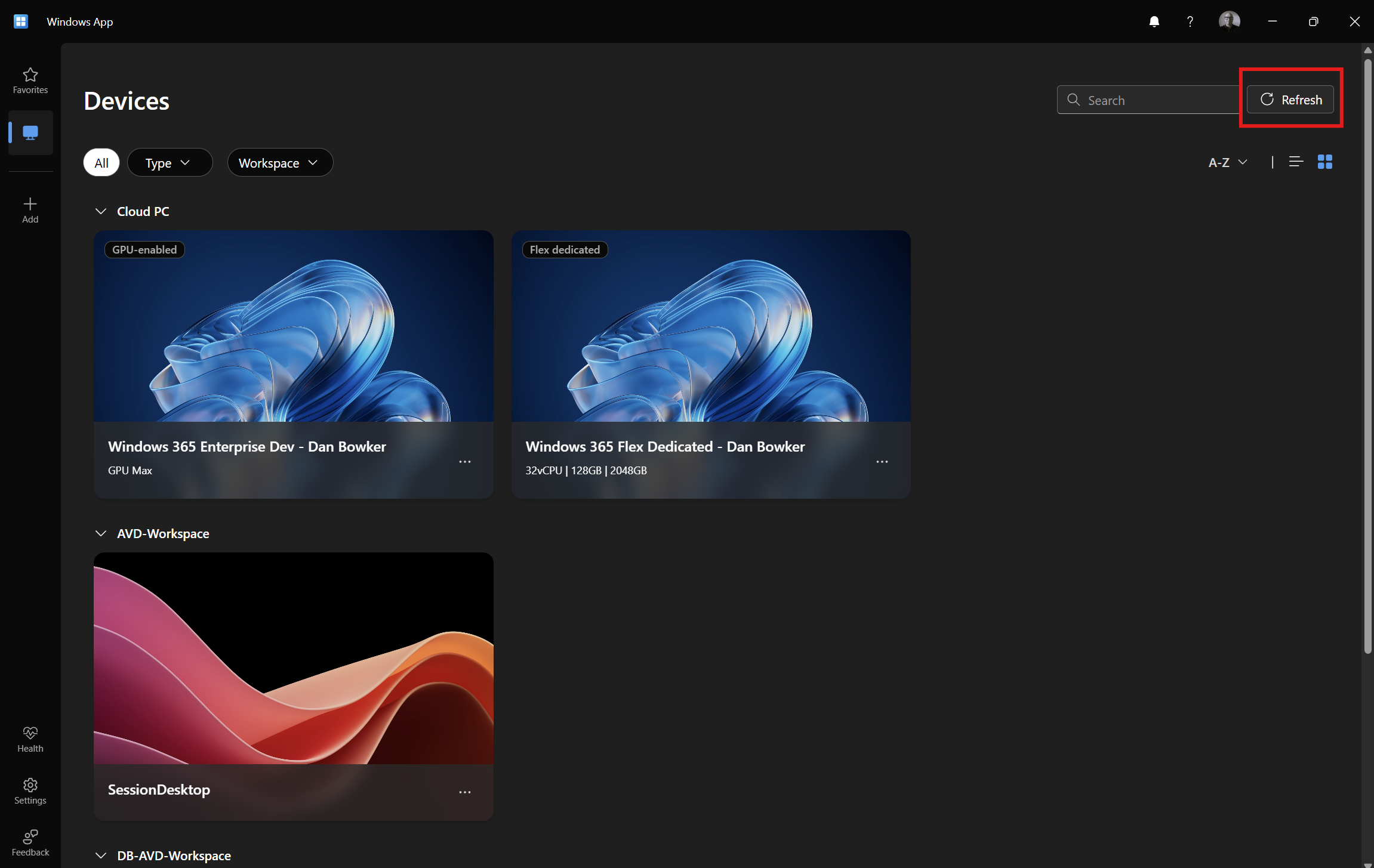Switch to grid view layout

click(1325, 162)
